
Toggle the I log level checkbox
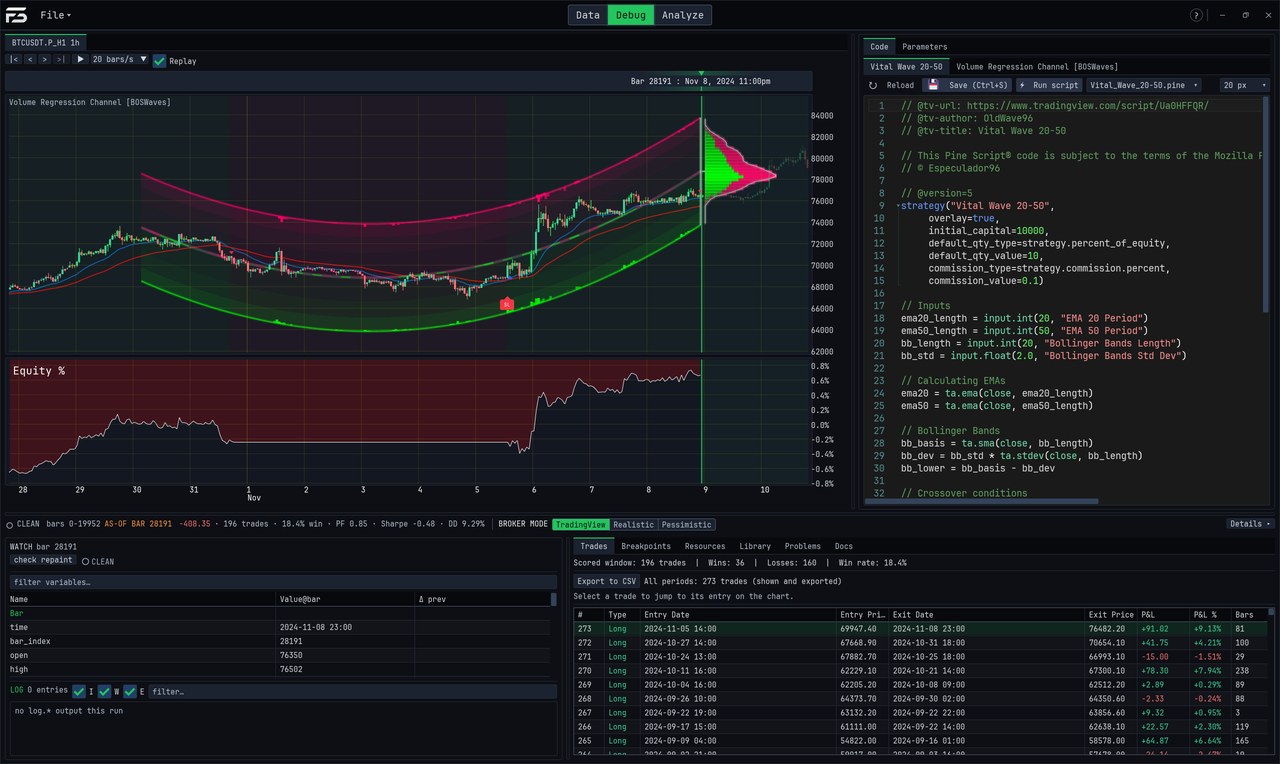(x=79, y=691)
